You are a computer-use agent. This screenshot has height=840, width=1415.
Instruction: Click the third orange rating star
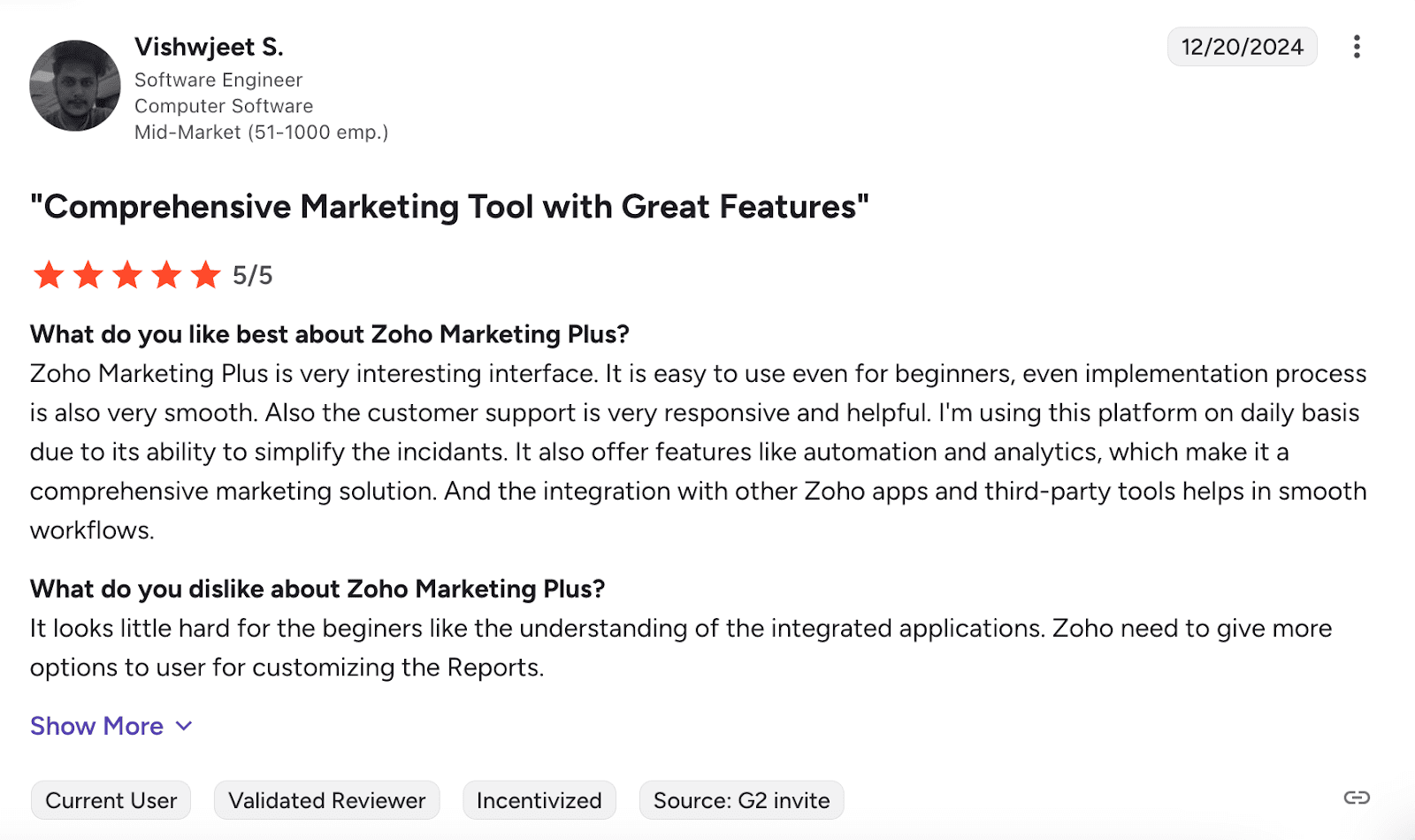pyautogui.click(x=127, y=275)
